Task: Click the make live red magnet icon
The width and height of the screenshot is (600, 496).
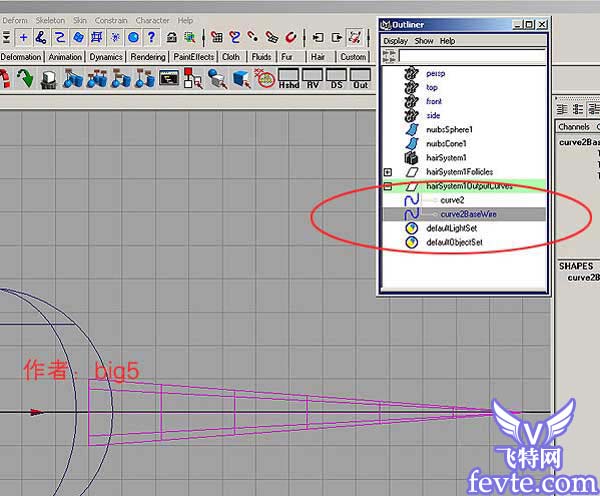Action: (291, 38)
